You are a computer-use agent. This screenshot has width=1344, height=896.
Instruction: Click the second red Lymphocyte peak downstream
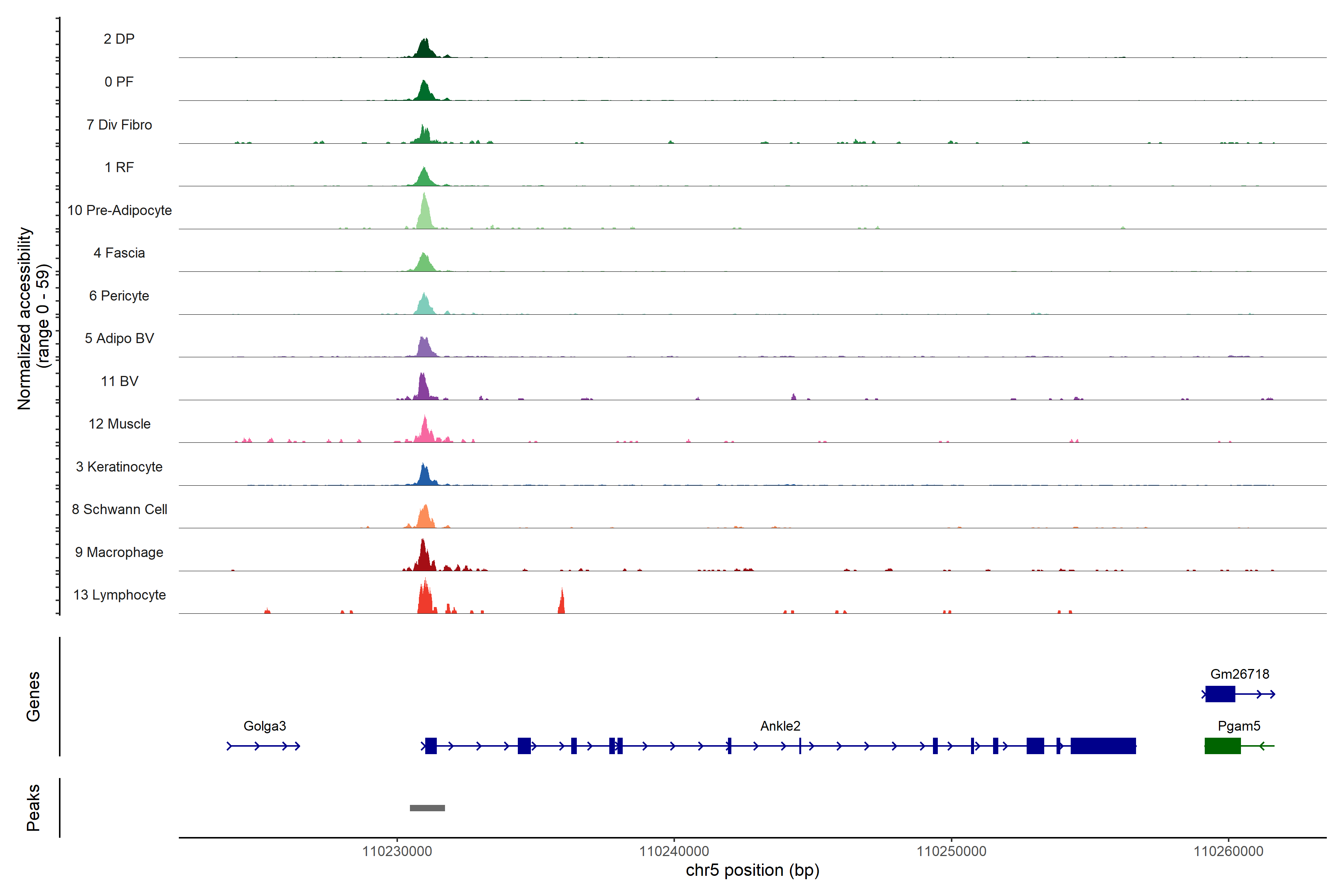point(561,604)
